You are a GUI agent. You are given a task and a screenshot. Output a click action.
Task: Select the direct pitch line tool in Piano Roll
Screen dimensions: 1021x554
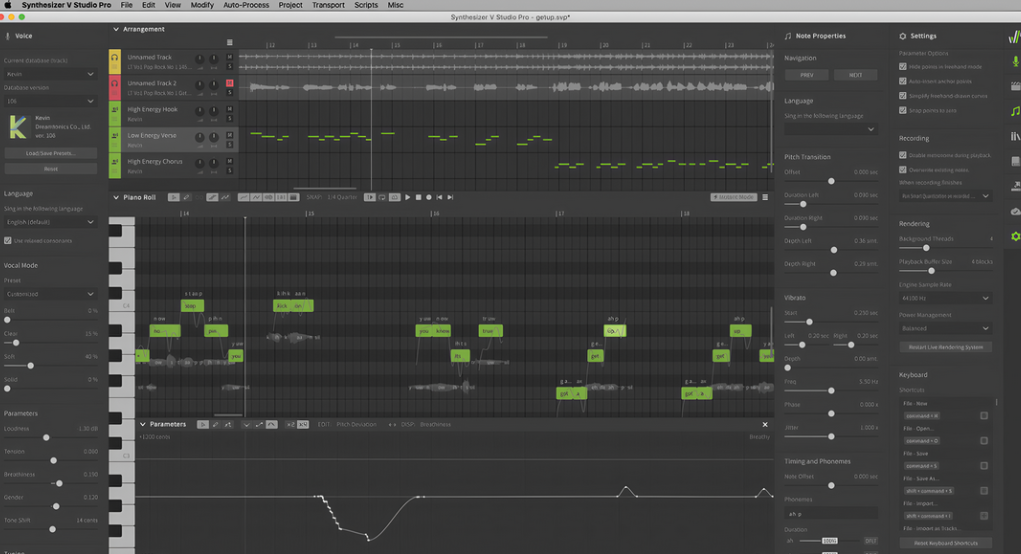pyautogui.click(x=212, y=197)
